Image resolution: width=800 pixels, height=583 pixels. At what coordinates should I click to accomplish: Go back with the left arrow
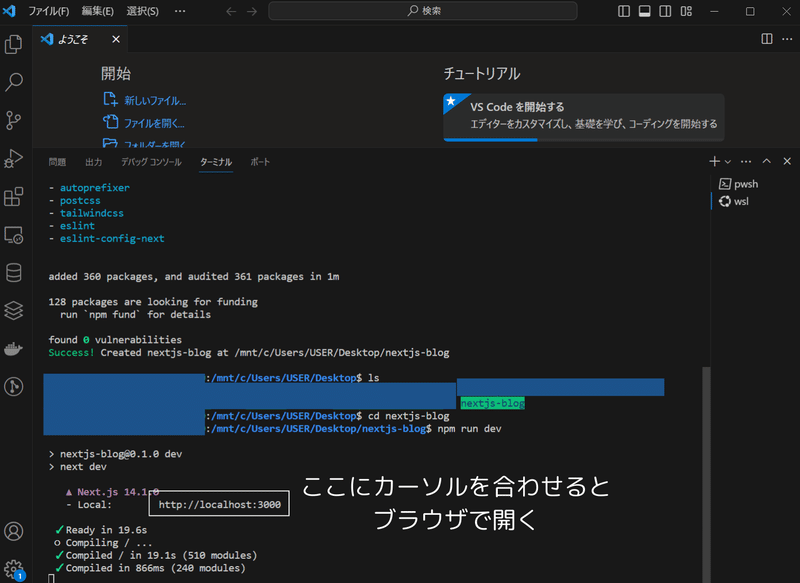pos(231,11)
